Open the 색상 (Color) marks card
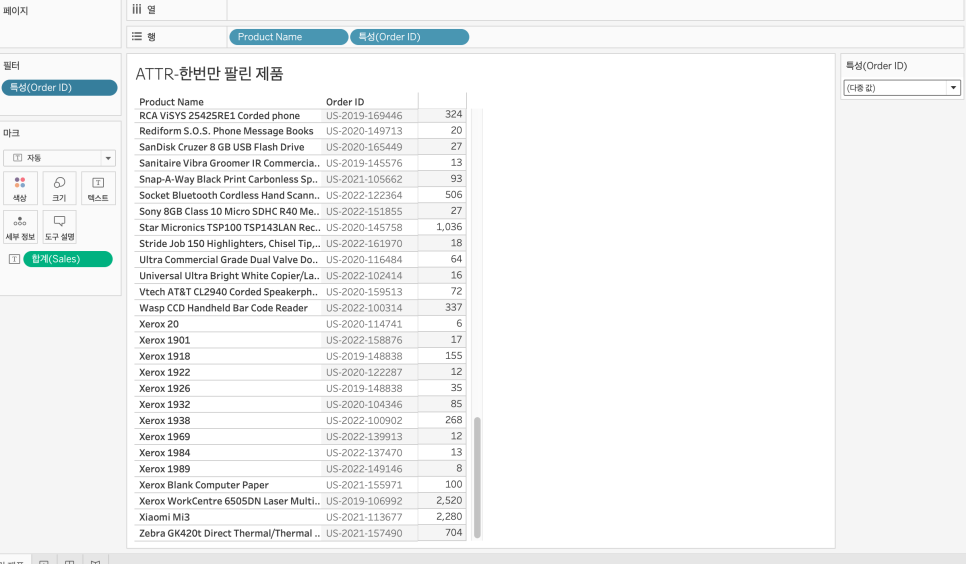The width and height of the screenshot is (966, 564). coord(20,188)
